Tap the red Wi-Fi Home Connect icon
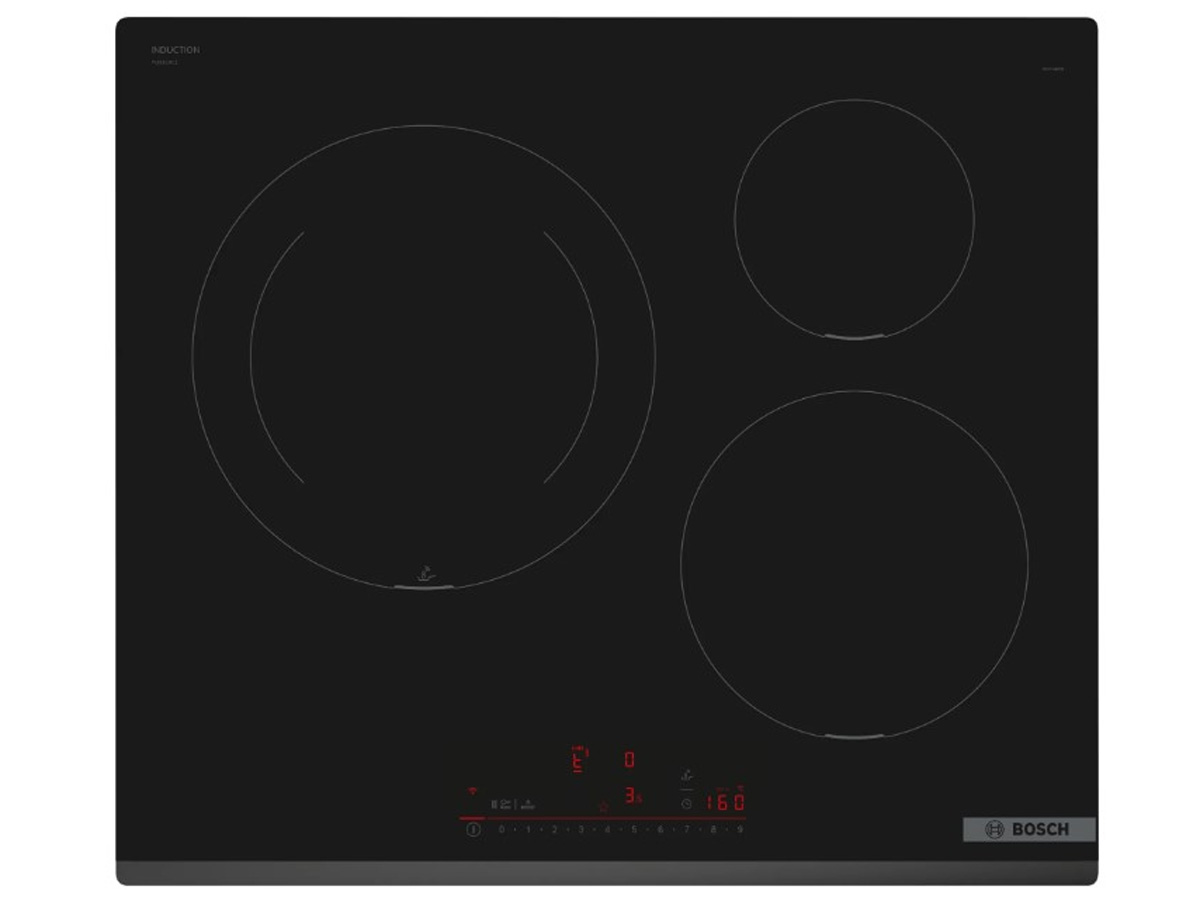1200x900 pixels. (x=472, y=790)
